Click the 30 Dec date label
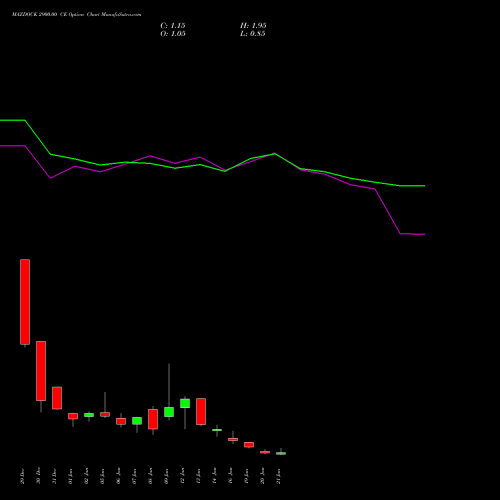This screenshot has width=500, height=500. tap(38, 476)
